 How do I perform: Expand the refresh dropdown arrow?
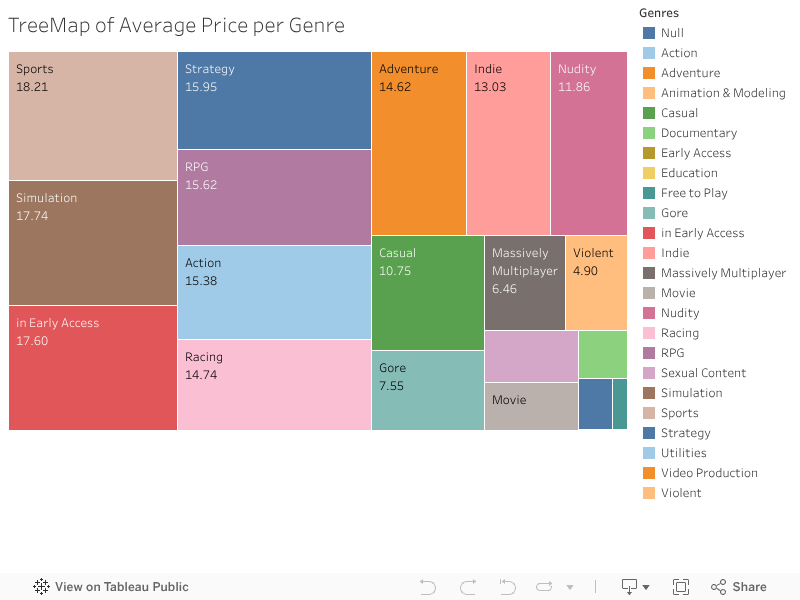[x=570, y=587]
